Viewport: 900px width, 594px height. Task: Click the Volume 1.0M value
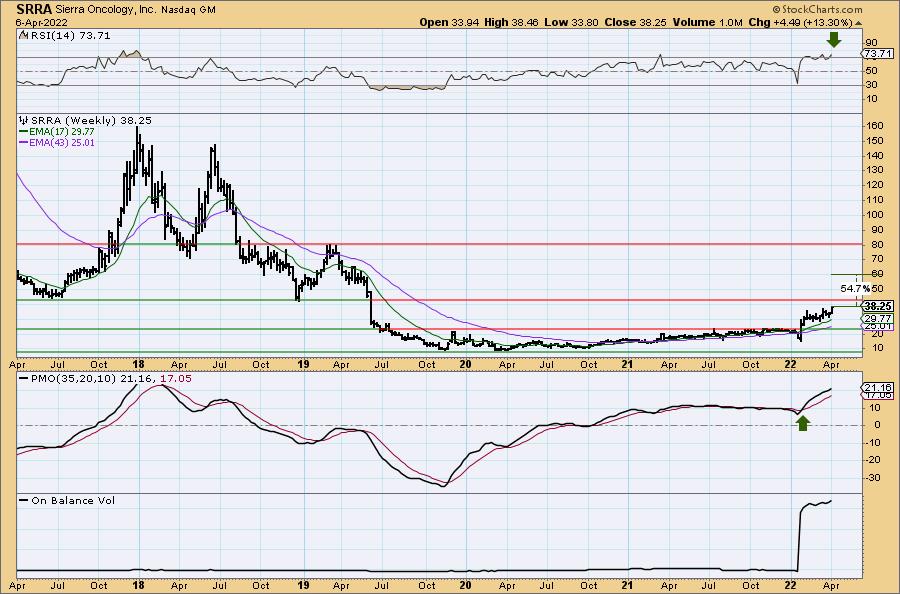point(707,22)
